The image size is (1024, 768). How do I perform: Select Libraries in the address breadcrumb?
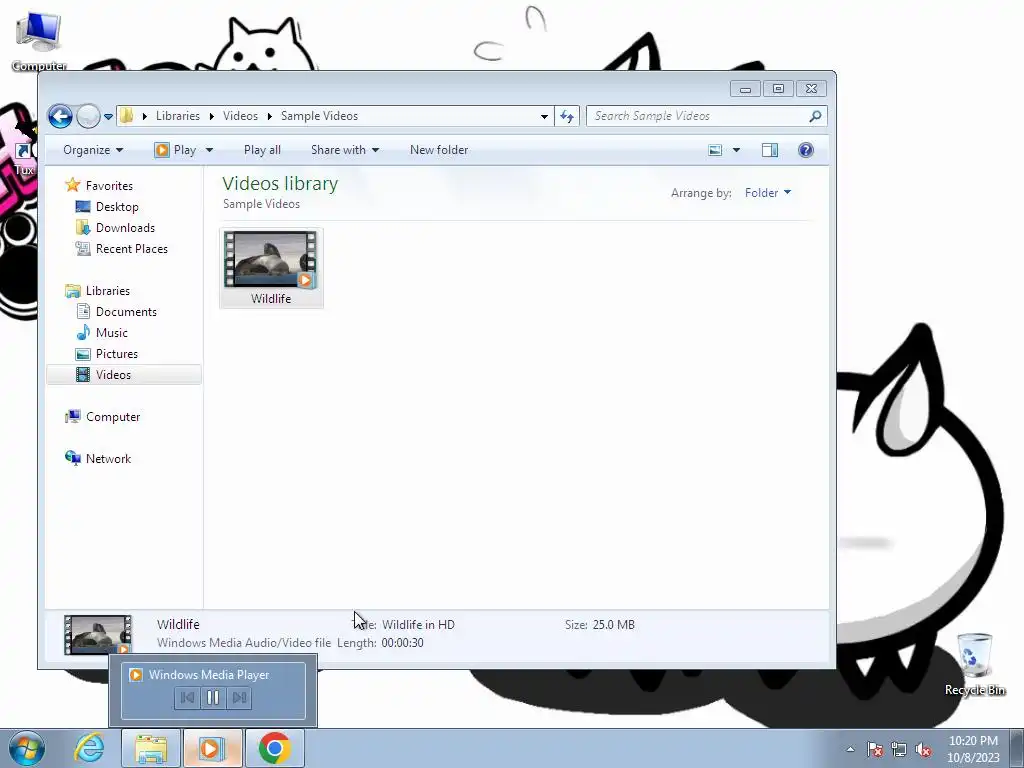[x=178, y=116]
